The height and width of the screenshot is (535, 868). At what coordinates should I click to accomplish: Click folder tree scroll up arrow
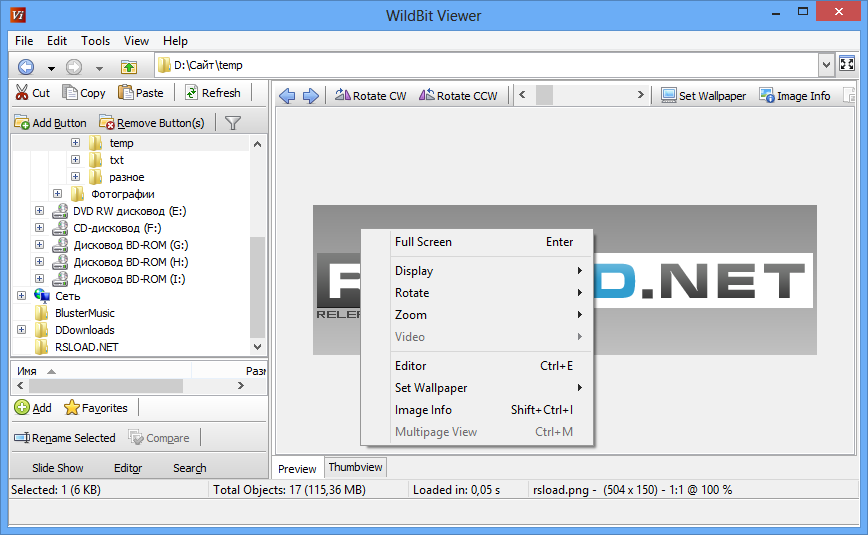[257, 144]
